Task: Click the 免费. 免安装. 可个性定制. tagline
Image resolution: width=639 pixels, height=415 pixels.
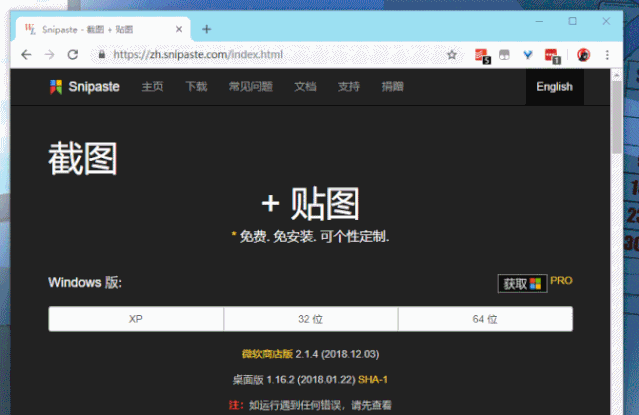Action: [x=314, y=236]
